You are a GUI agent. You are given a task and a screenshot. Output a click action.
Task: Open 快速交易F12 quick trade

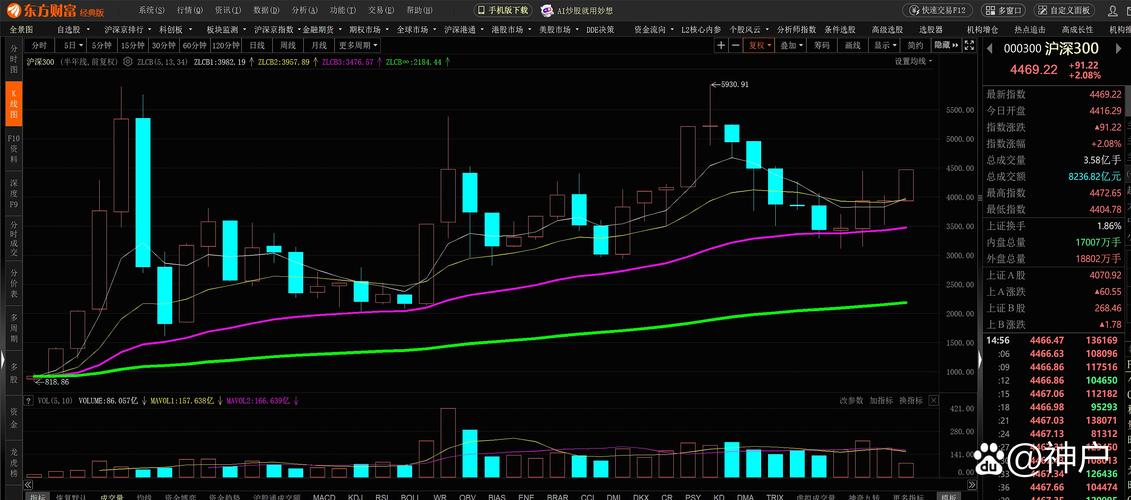pos(938,10)
